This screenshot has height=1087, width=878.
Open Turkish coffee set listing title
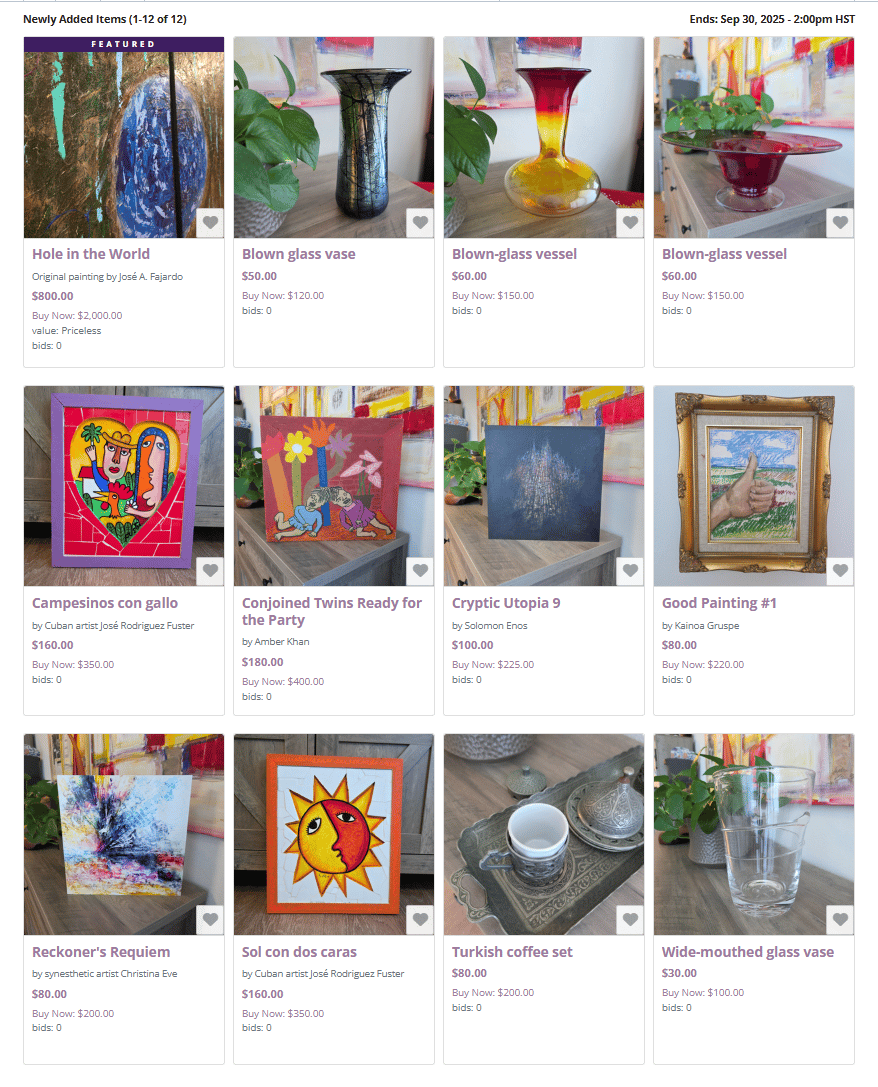coord(512,952)
